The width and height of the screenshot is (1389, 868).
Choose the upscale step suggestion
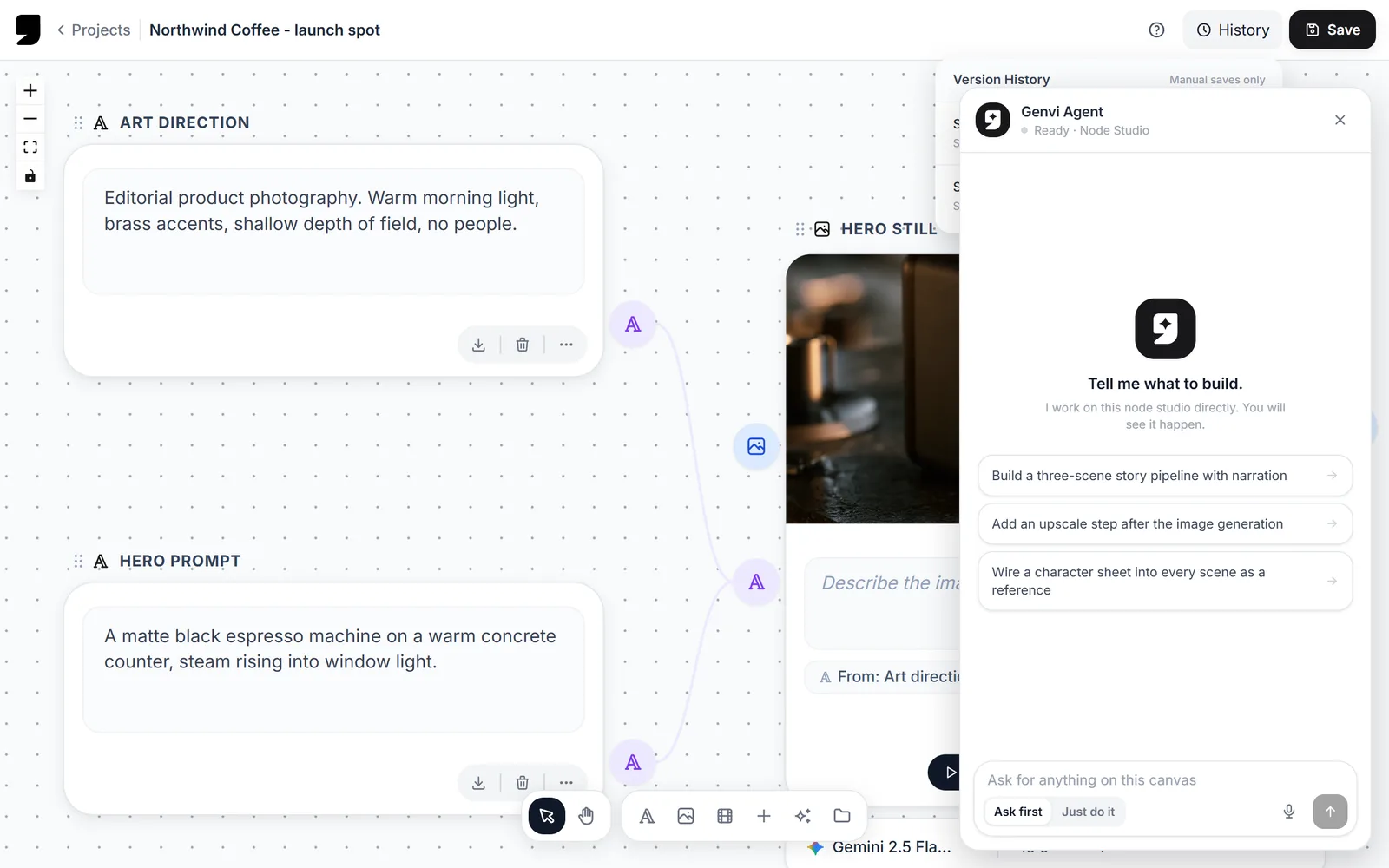1165,524
